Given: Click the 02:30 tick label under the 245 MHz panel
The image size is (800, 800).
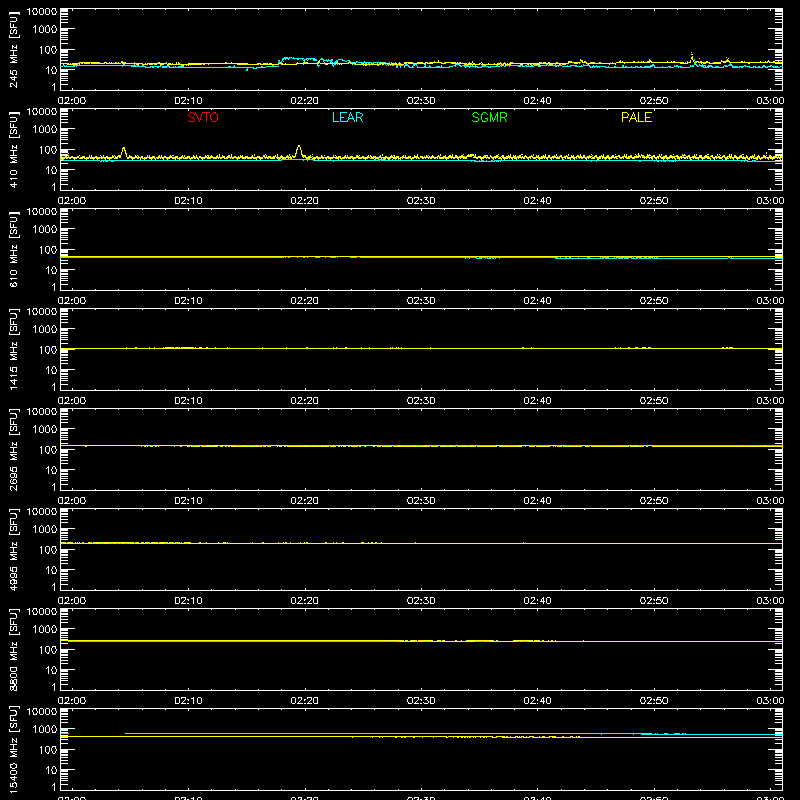Looking at the screenshot, I should [x=421, y=101].
